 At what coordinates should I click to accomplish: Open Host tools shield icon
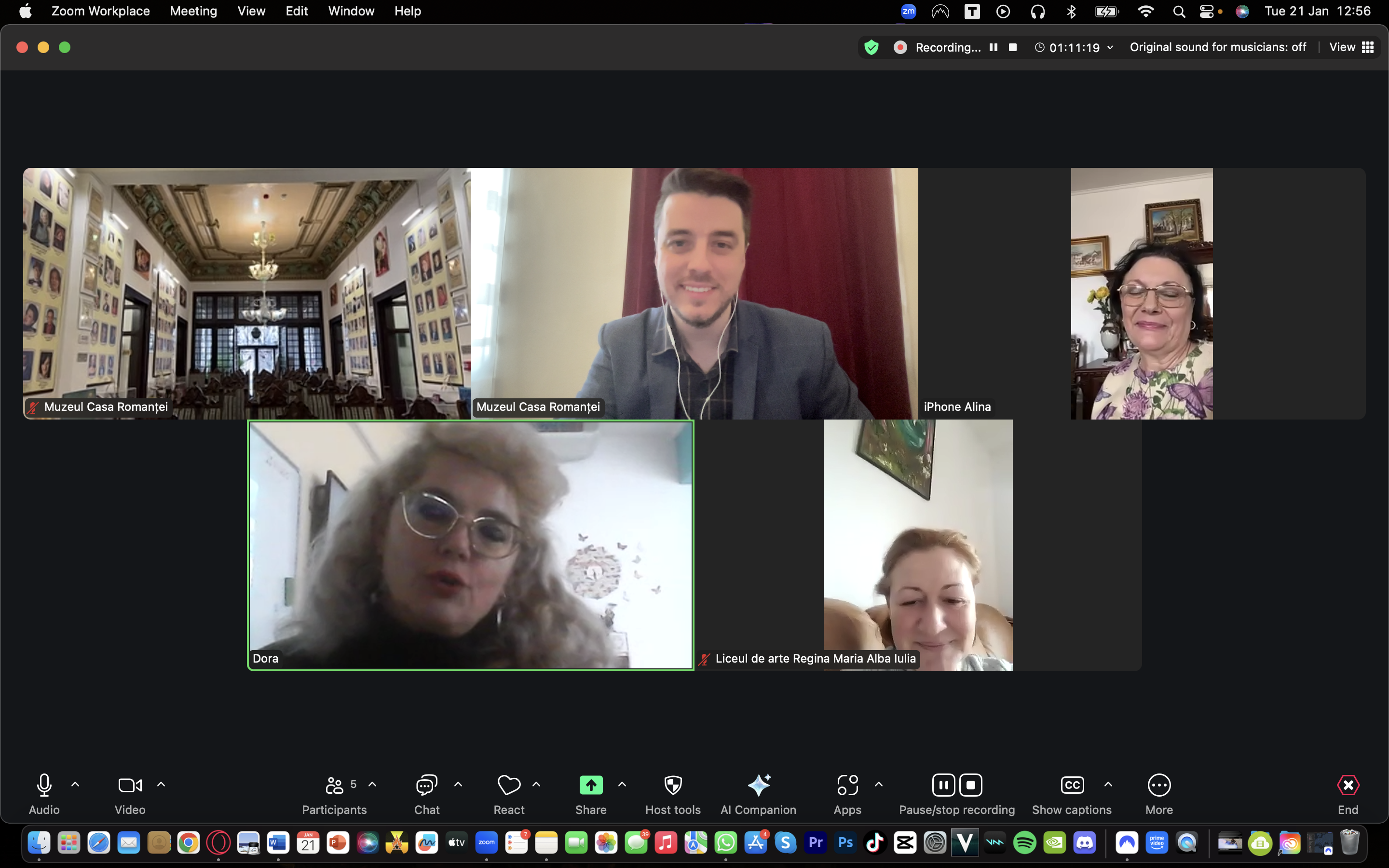pos(673,785)
